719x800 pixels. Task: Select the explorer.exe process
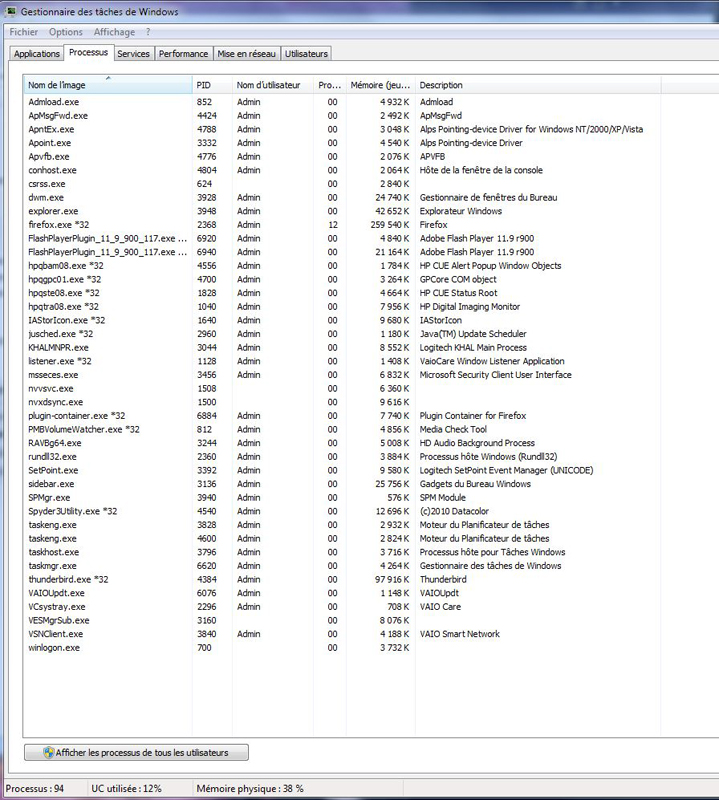coord(344,211)
